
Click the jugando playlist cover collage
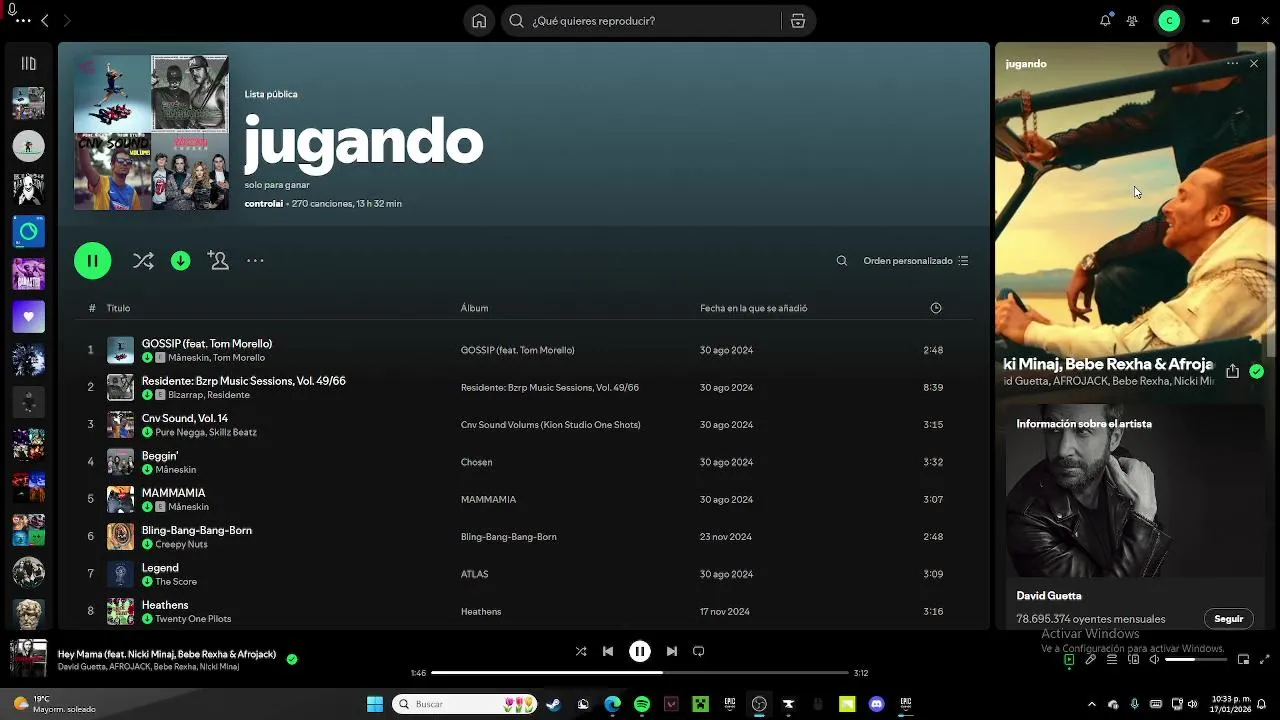[x=151, y=133]
